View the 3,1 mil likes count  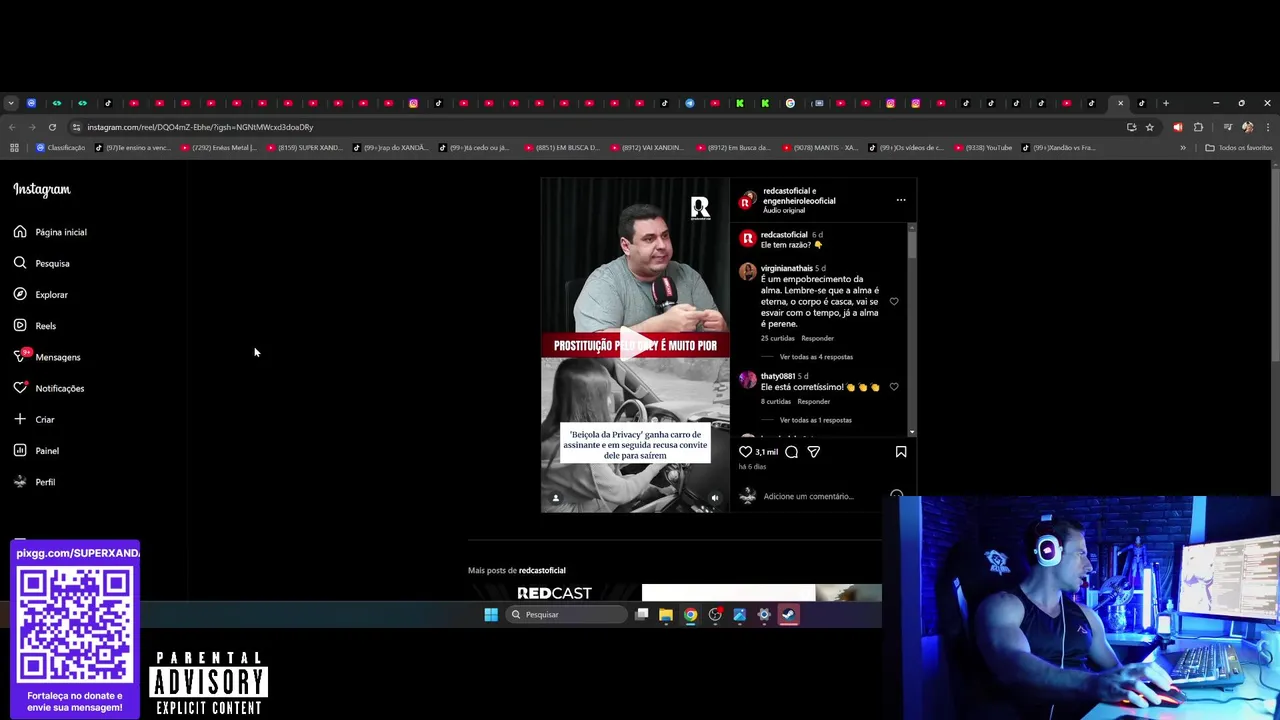tap(766, 452)
